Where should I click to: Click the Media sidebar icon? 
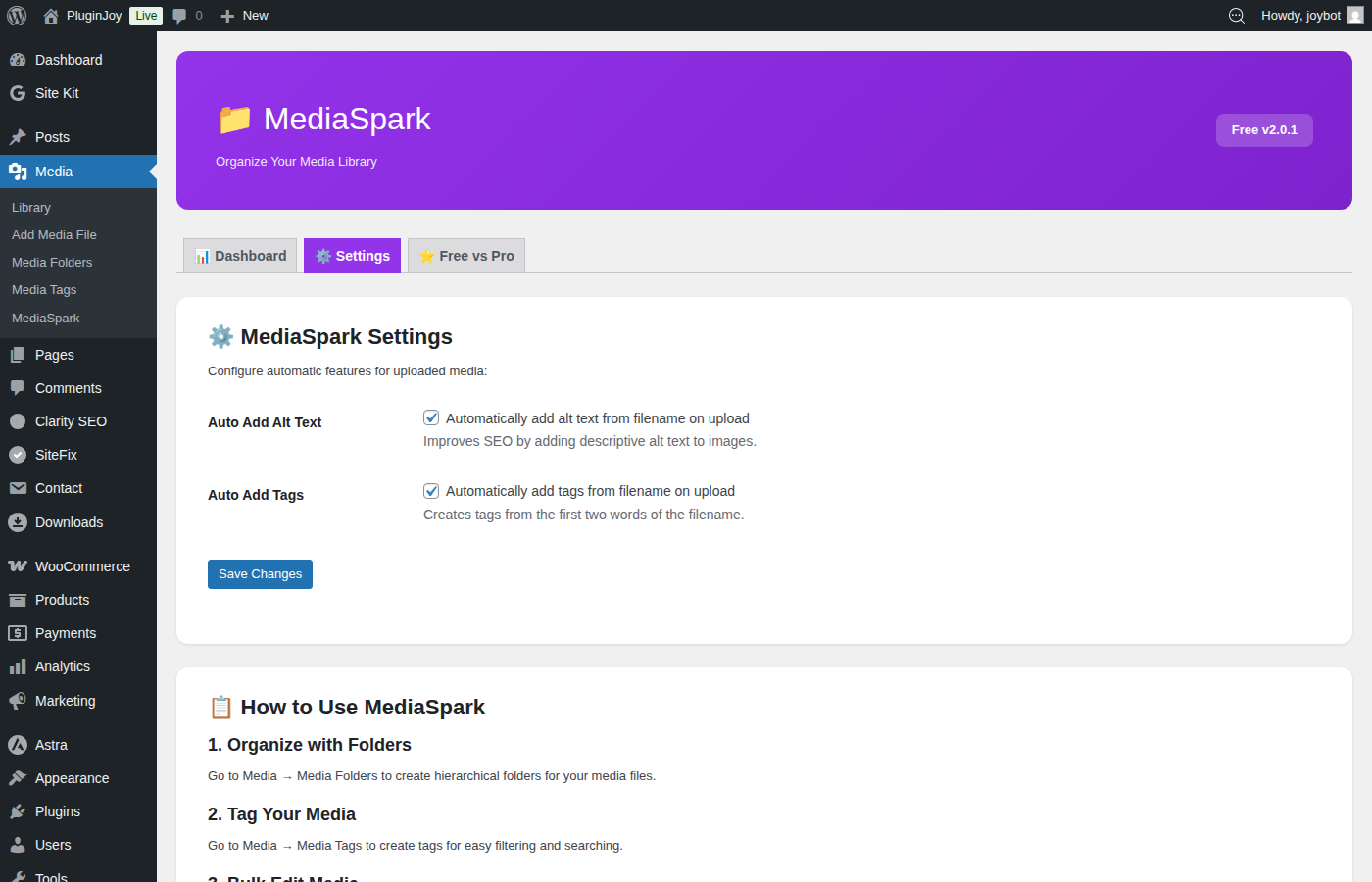tap(17, 171)
